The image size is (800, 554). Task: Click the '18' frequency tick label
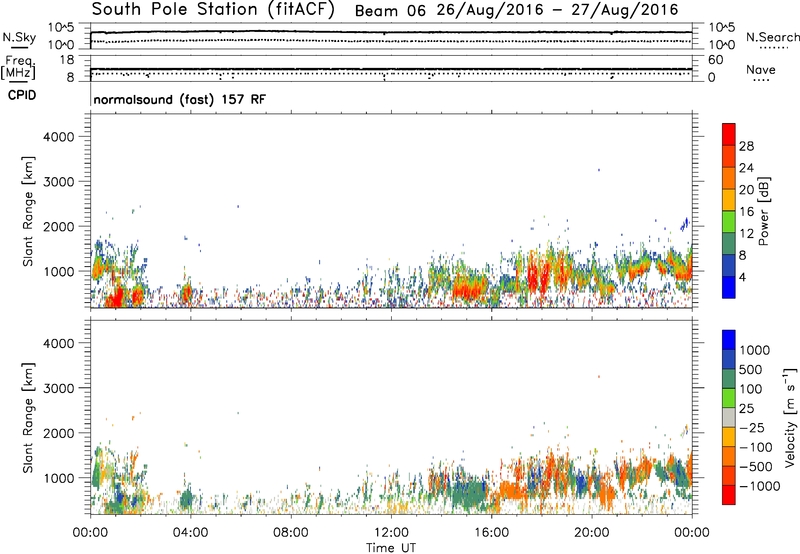67,60
